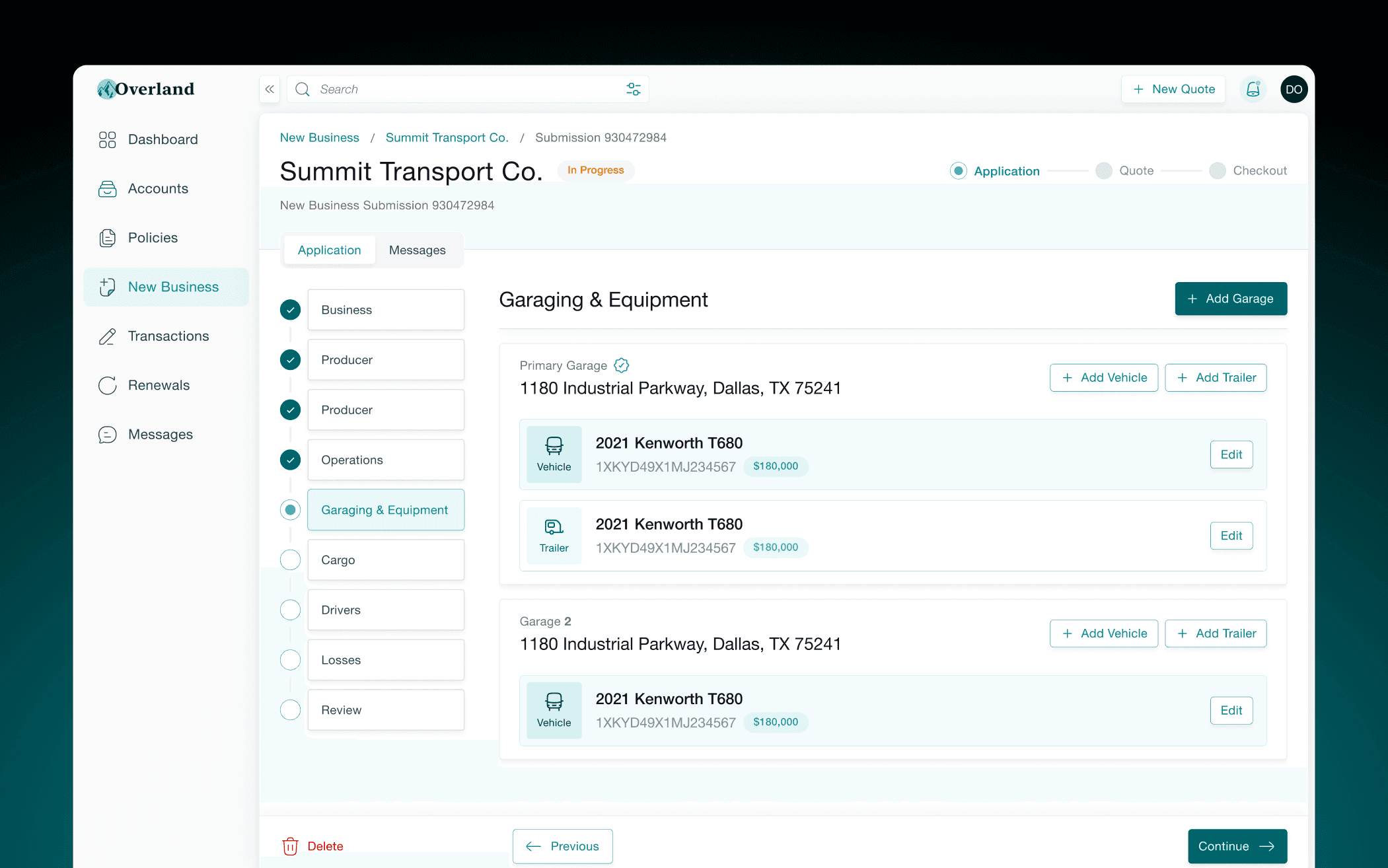Collapse the sidebar with double-chevron icon
The height and width of the screenshot is (868, 1388).
[270, 89]
